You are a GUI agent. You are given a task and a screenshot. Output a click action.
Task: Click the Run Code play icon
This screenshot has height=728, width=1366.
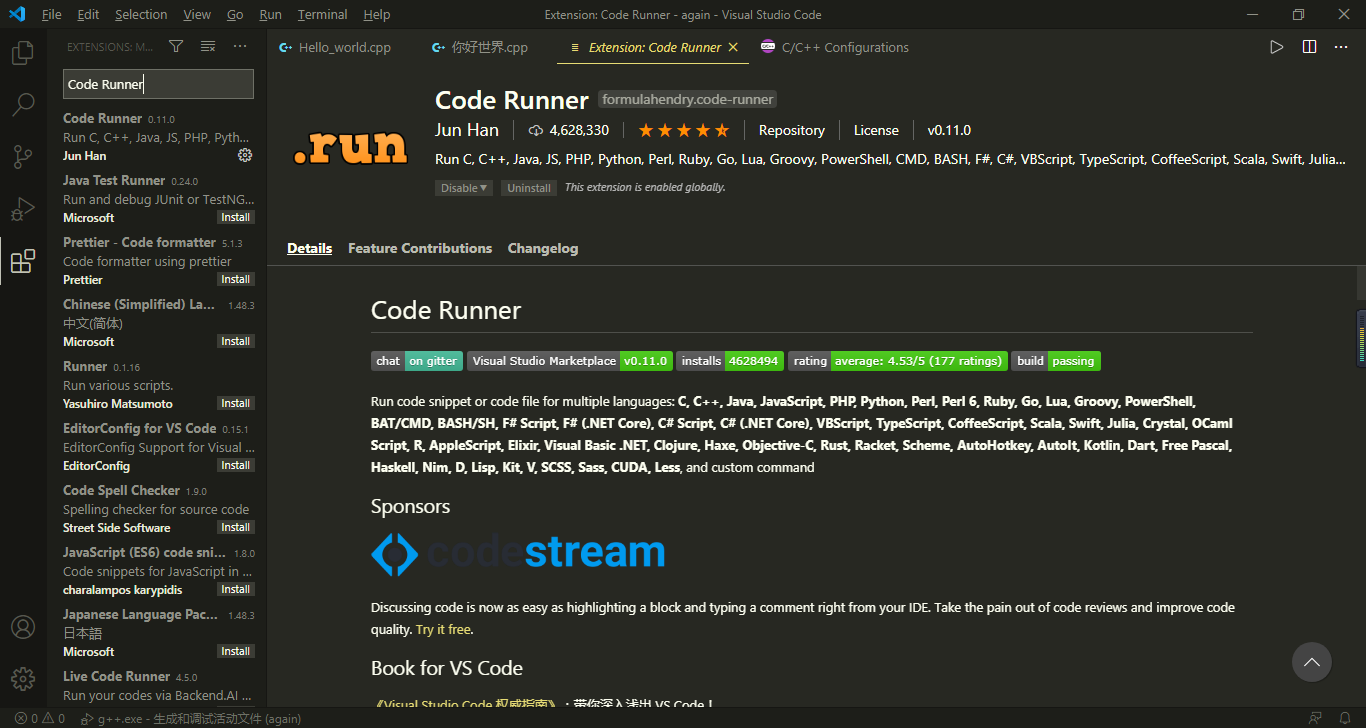coord(1277,47)
